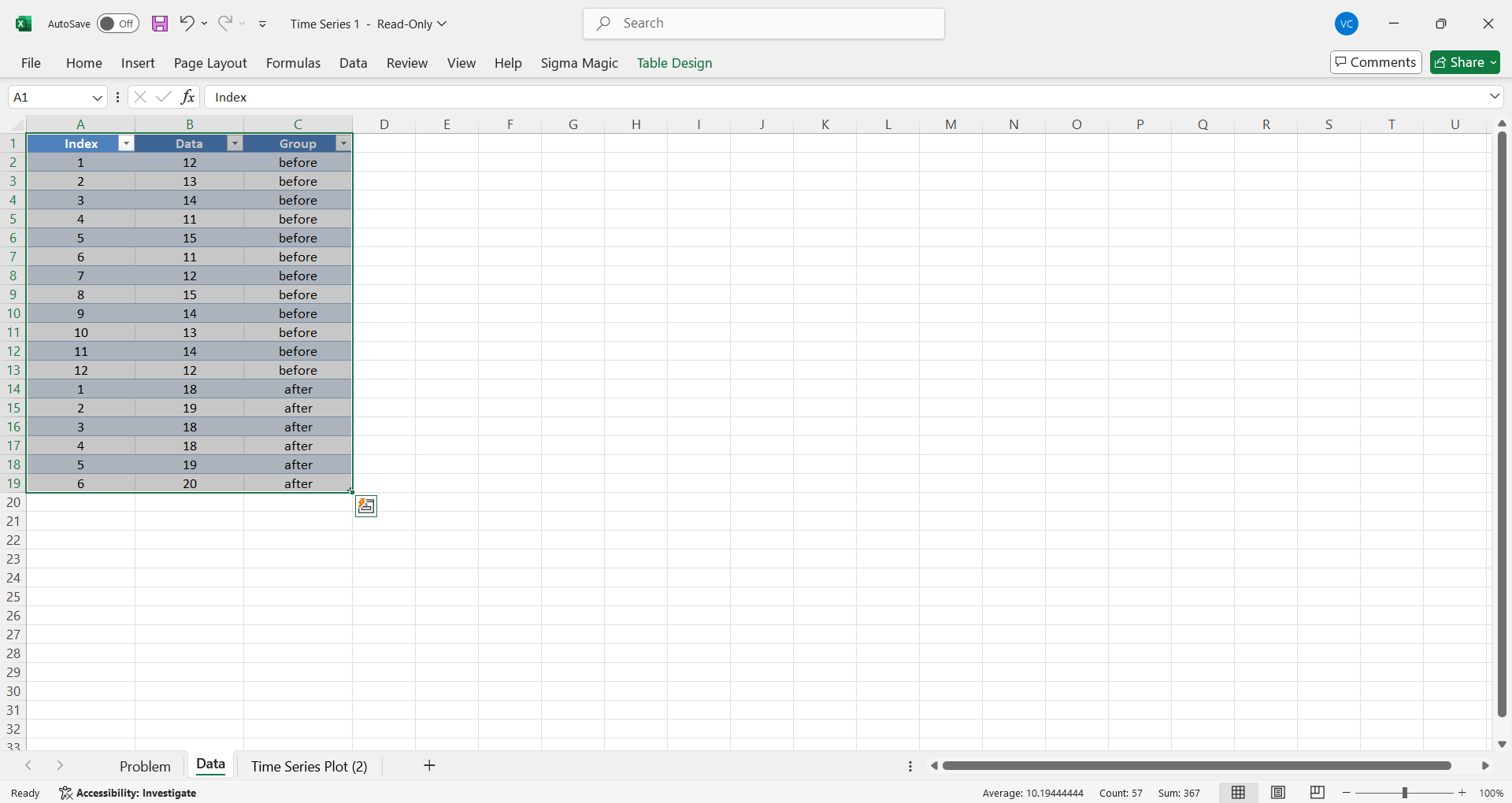1512x803 pixels.
Task: Click the formula bar showing Index
Action: coord(846,97)
